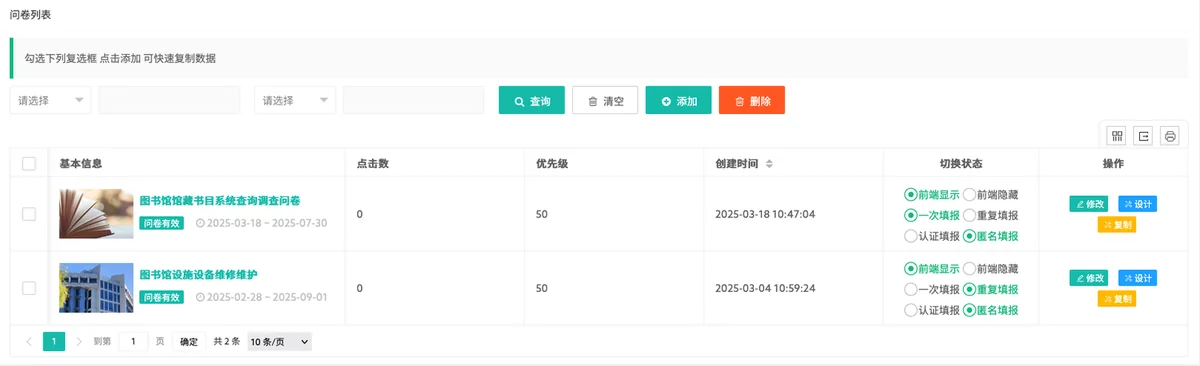This screenshot has width=1200, height=366.
Task: Click the 共 2 条 total count text
Action: (x=227, y=341)
